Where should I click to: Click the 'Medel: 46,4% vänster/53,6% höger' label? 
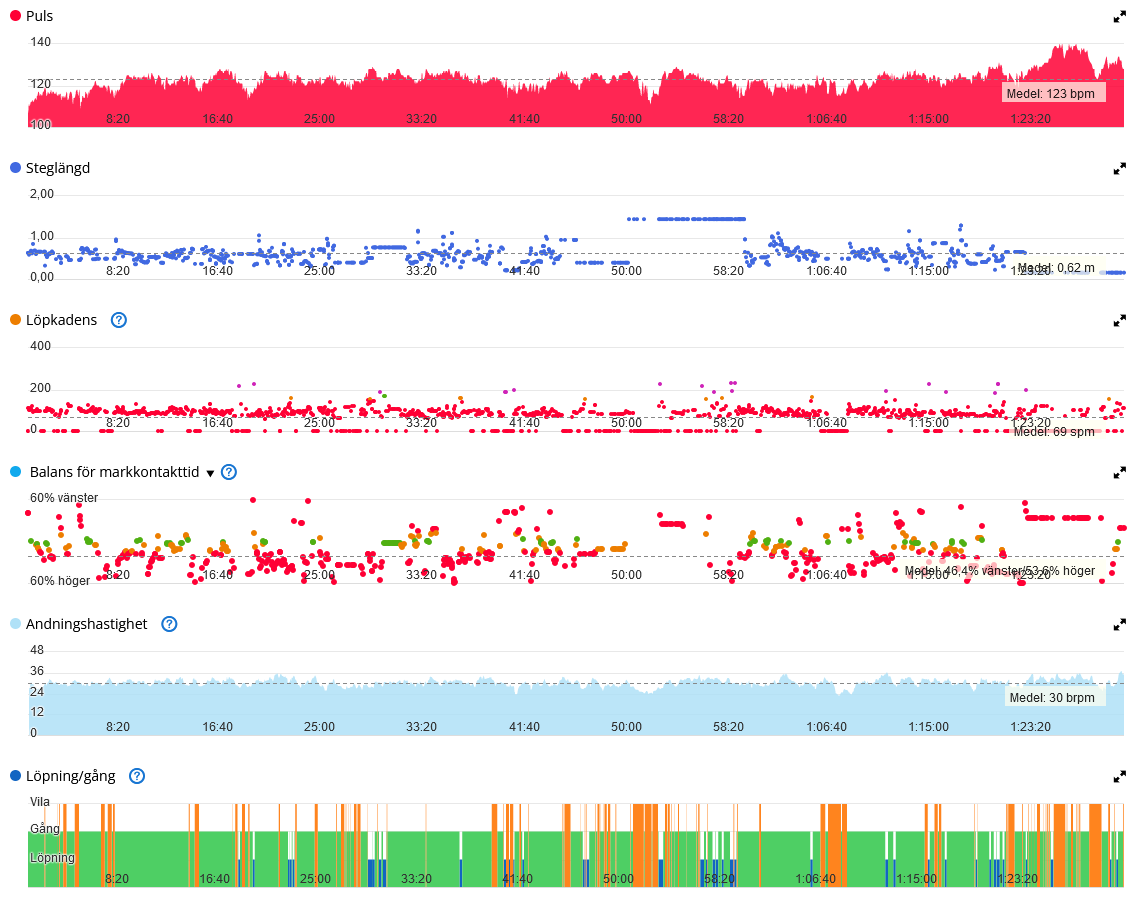[999, 571]
